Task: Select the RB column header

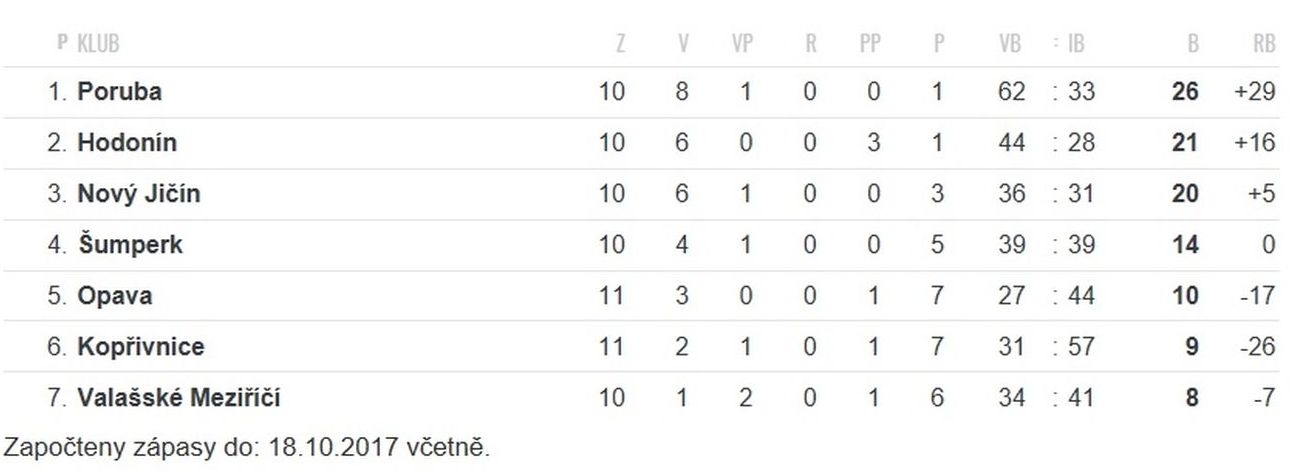Action: (x=1264, y=43)
